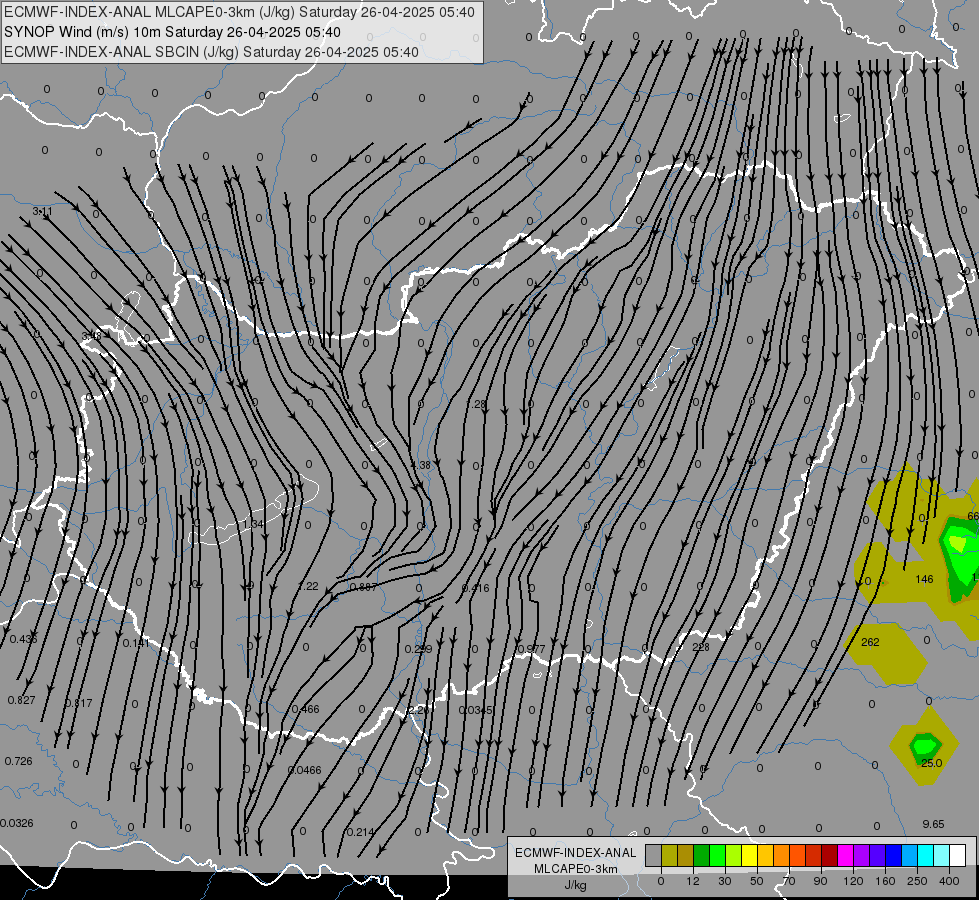Click the map value 0.726

coord(18,761)
